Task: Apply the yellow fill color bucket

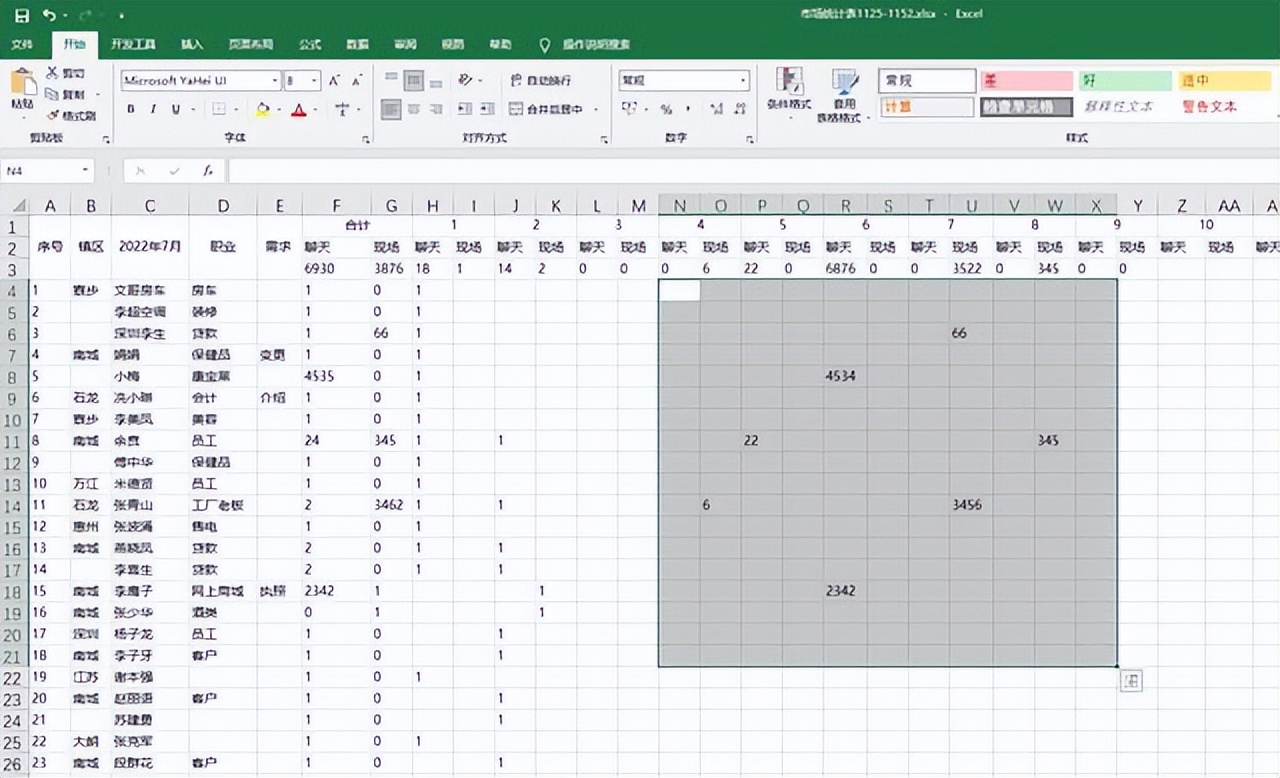Action: (x=262, y=110)
